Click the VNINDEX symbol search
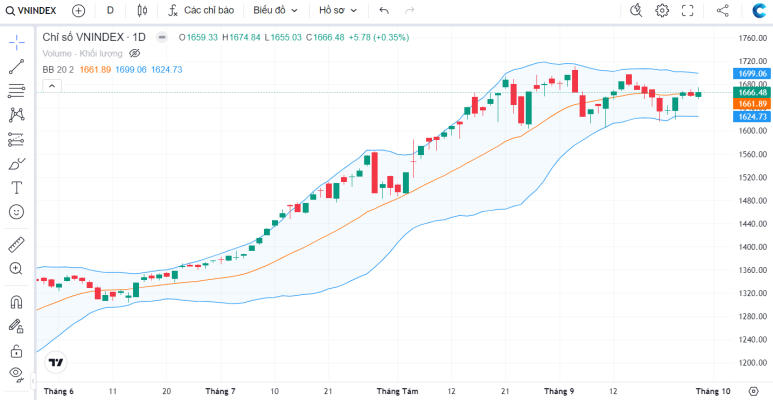This screenshot has height=400, width=773. pos(31,10)
